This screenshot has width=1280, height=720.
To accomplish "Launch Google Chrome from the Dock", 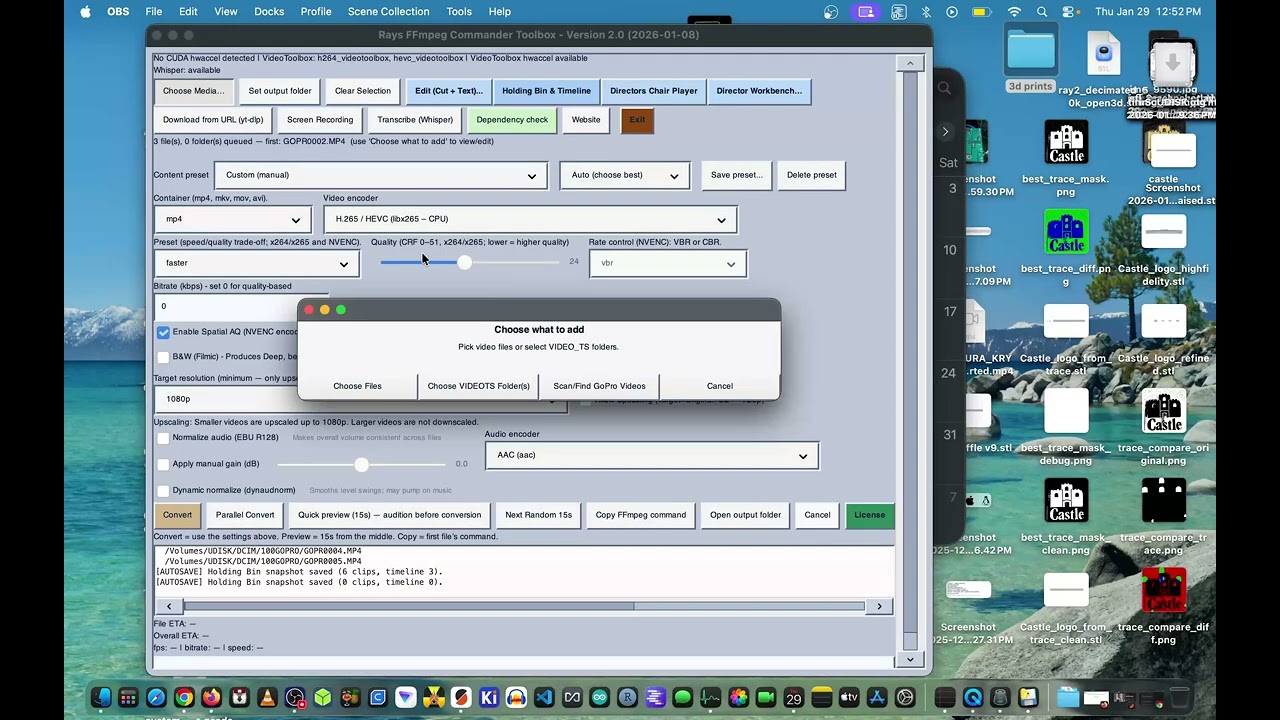I will (x=184, y=697).
